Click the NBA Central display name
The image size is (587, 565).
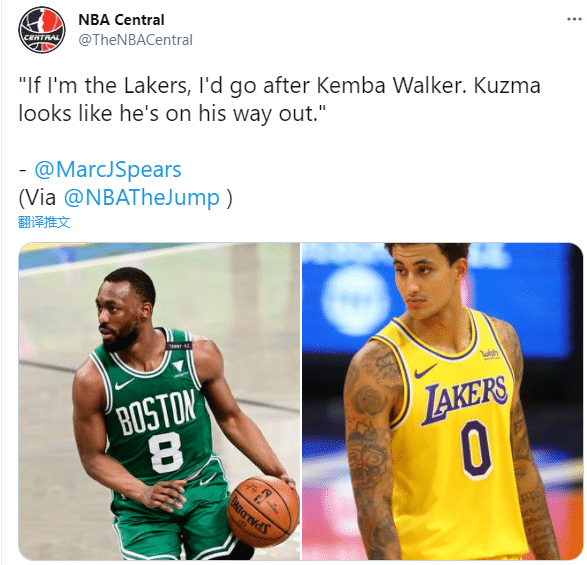click(121, 20)
